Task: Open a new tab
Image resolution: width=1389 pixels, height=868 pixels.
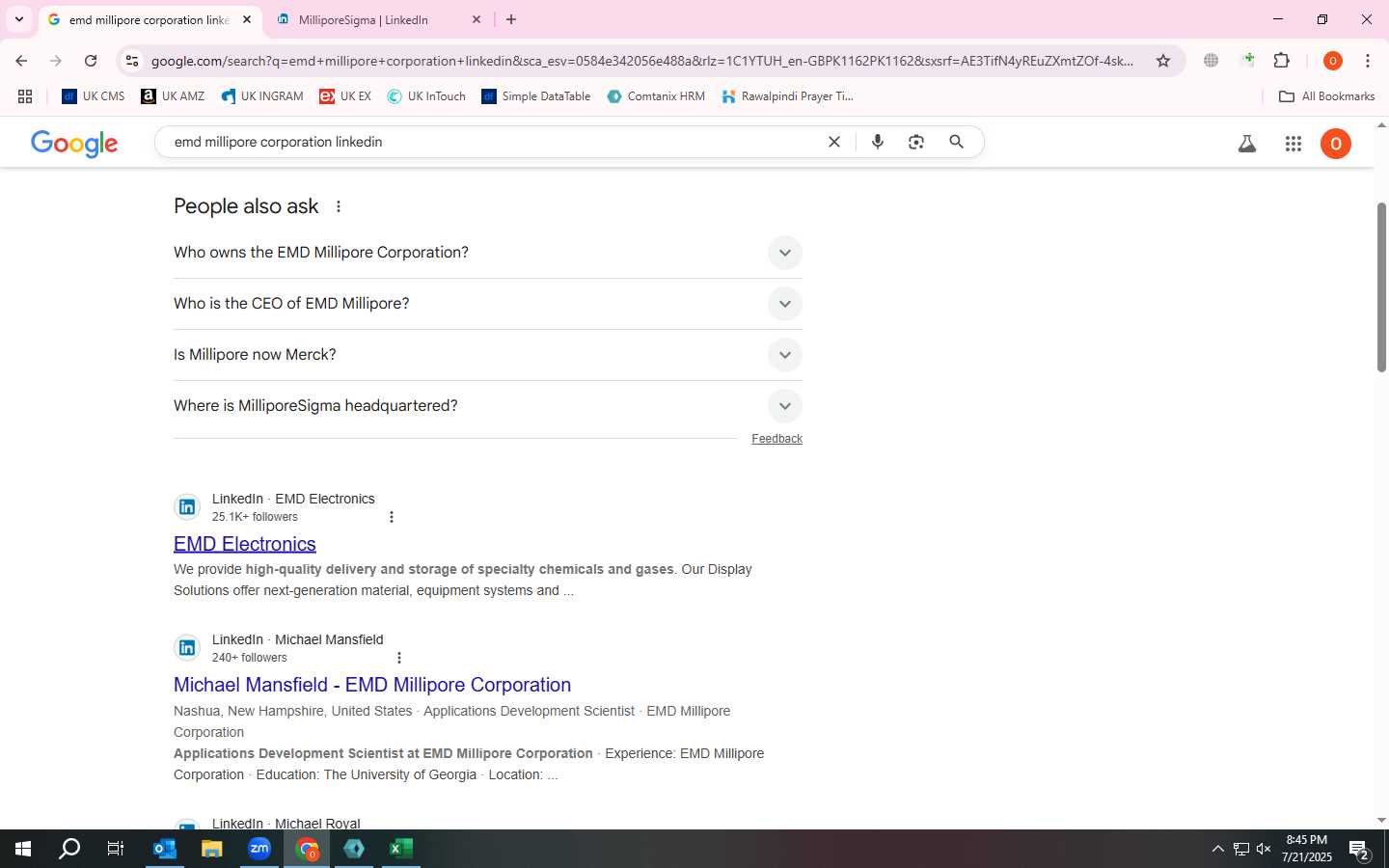Action: pyautogui.click(x=511, y=19)
